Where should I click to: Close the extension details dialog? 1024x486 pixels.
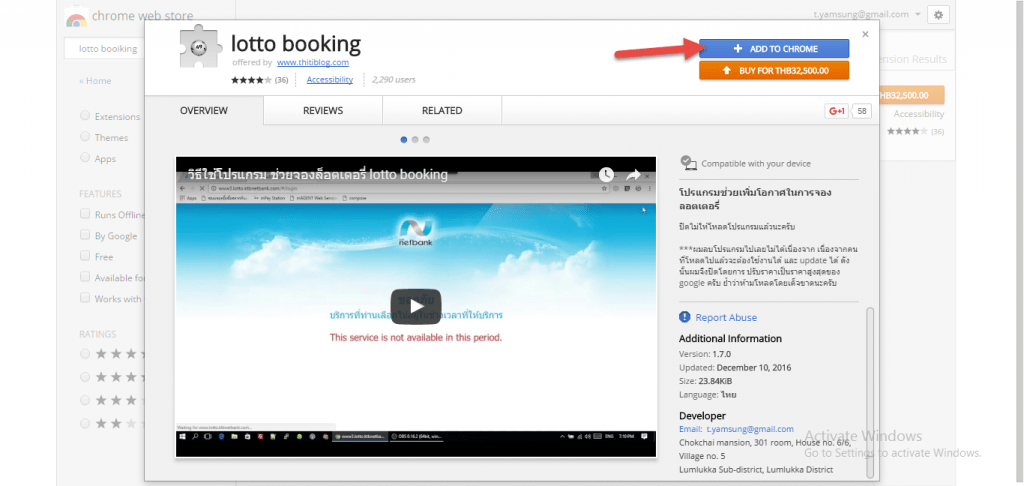coord(865,34)
